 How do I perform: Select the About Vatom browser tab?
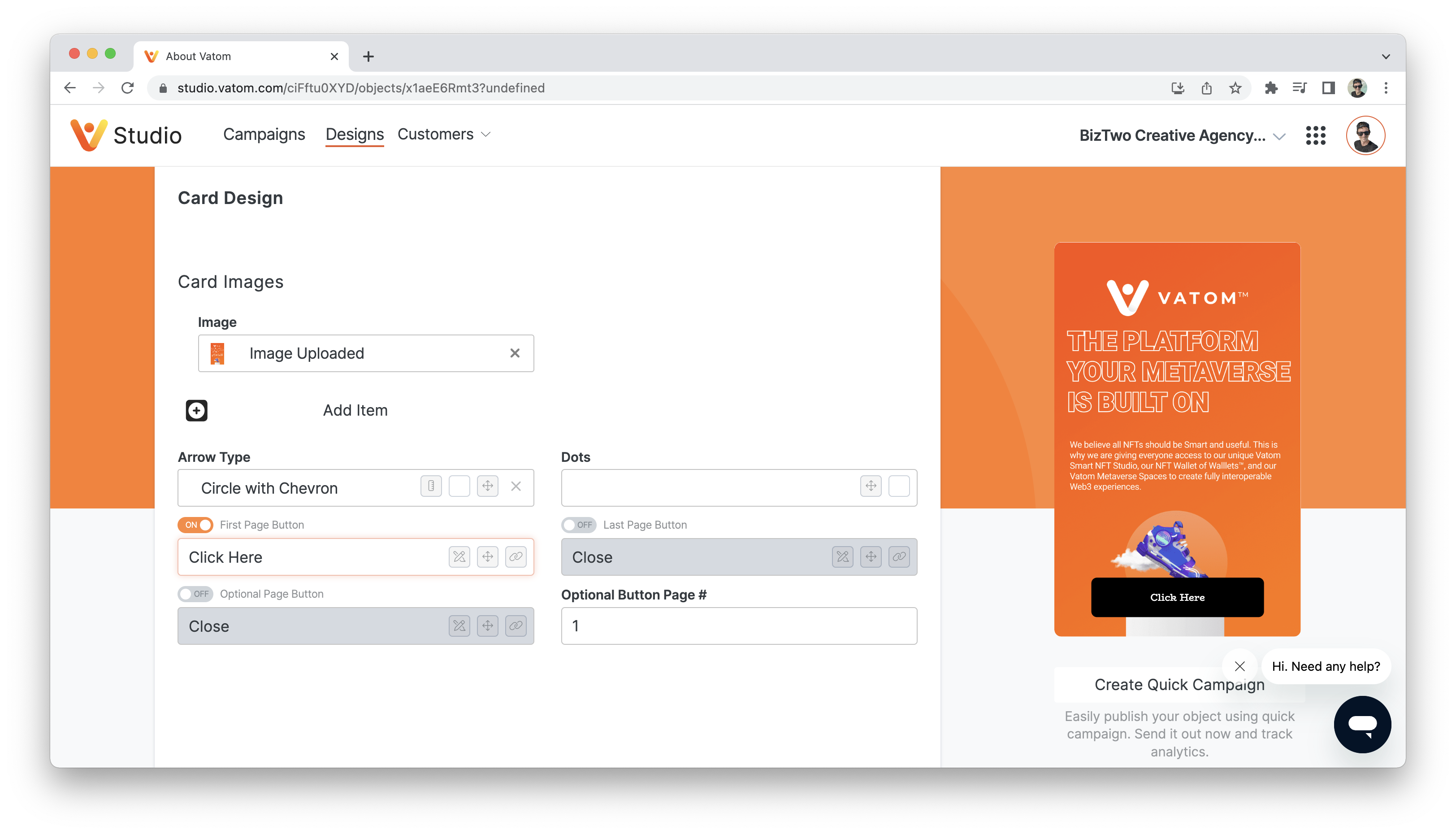click(x=241, y=56)
